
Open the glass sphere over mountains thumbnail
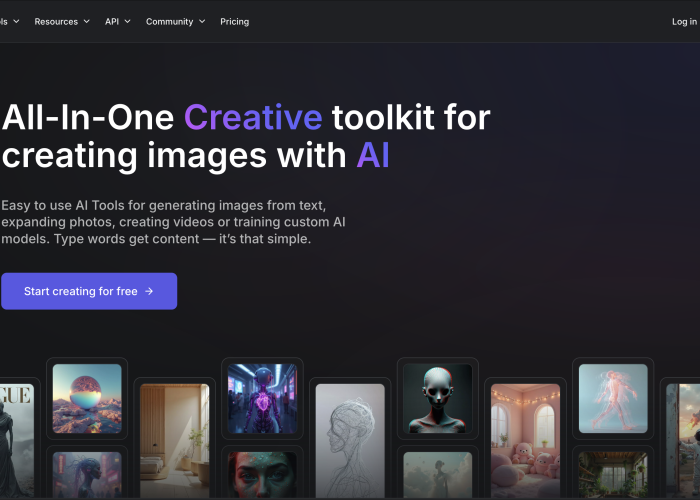87,398
